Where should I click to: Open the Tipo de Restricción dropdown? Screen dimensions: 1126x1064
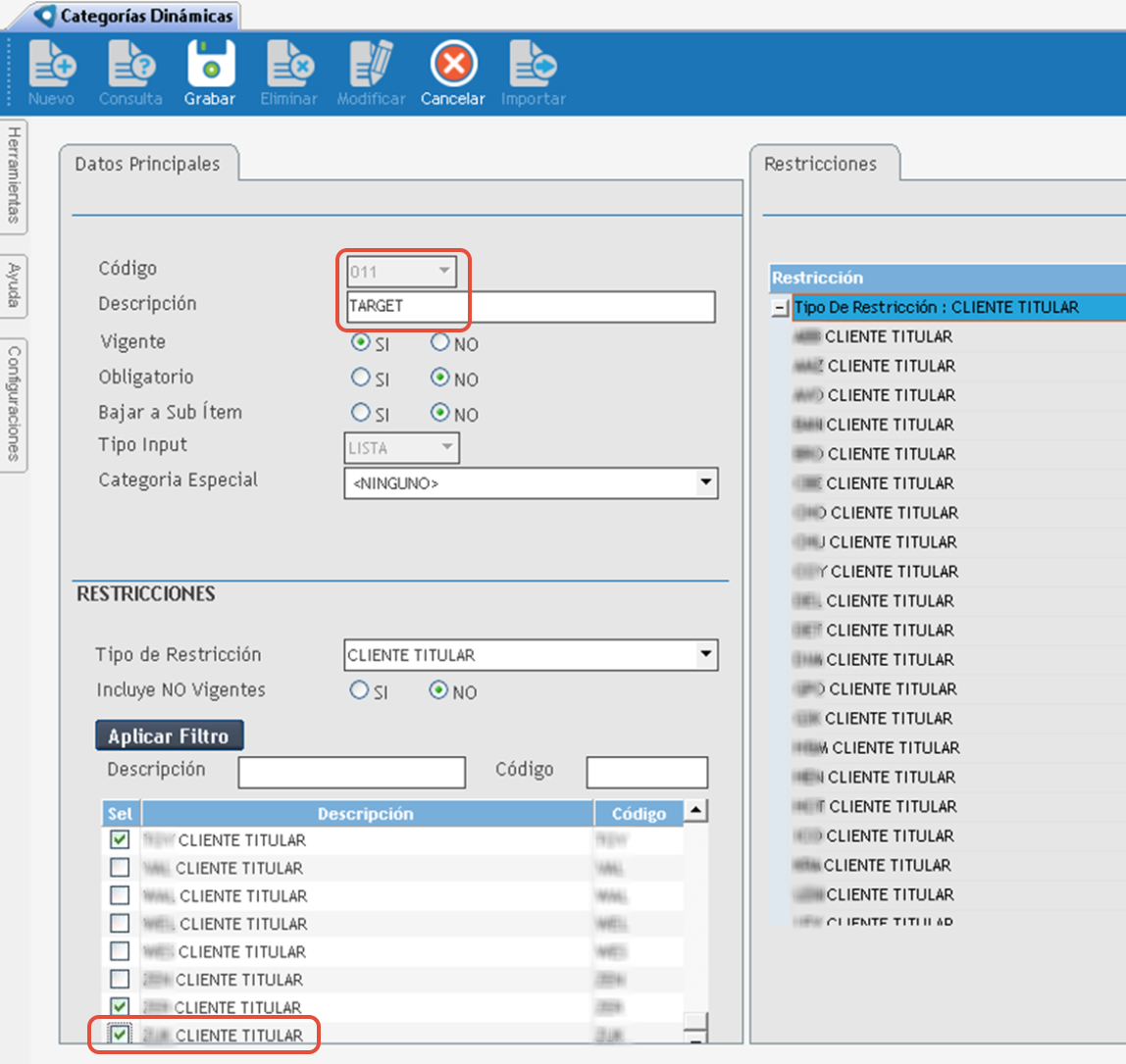(531, 655)
